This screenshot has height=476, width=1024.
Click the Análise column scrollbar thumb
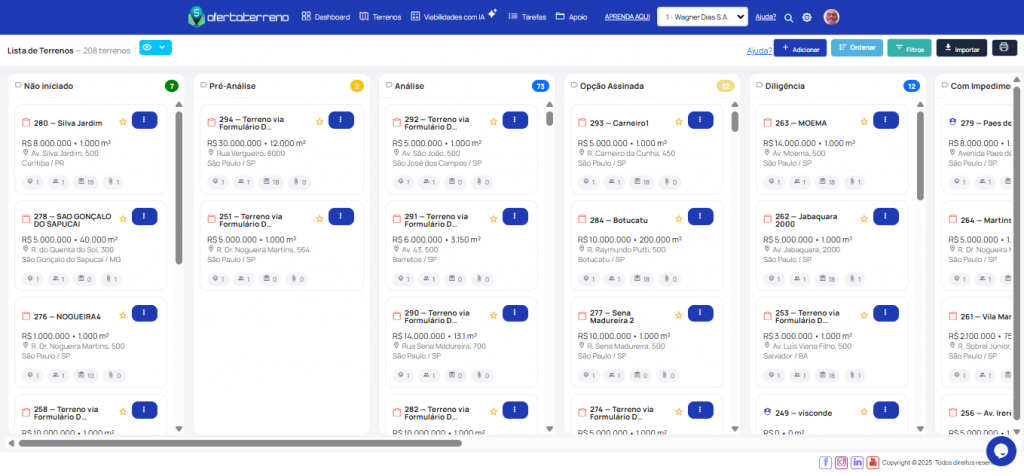[550, 118]
